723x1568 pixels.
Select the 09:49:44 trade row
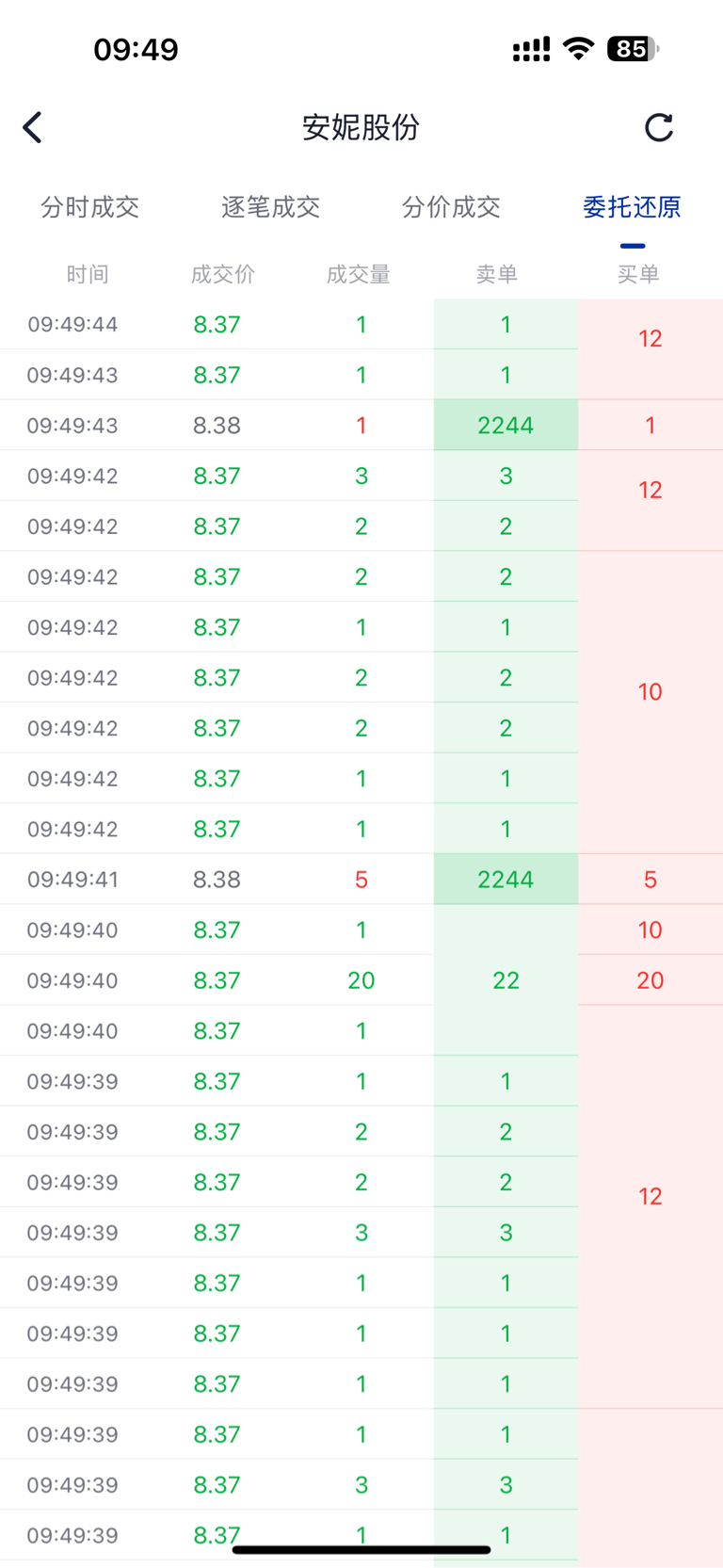pos(217,325)
